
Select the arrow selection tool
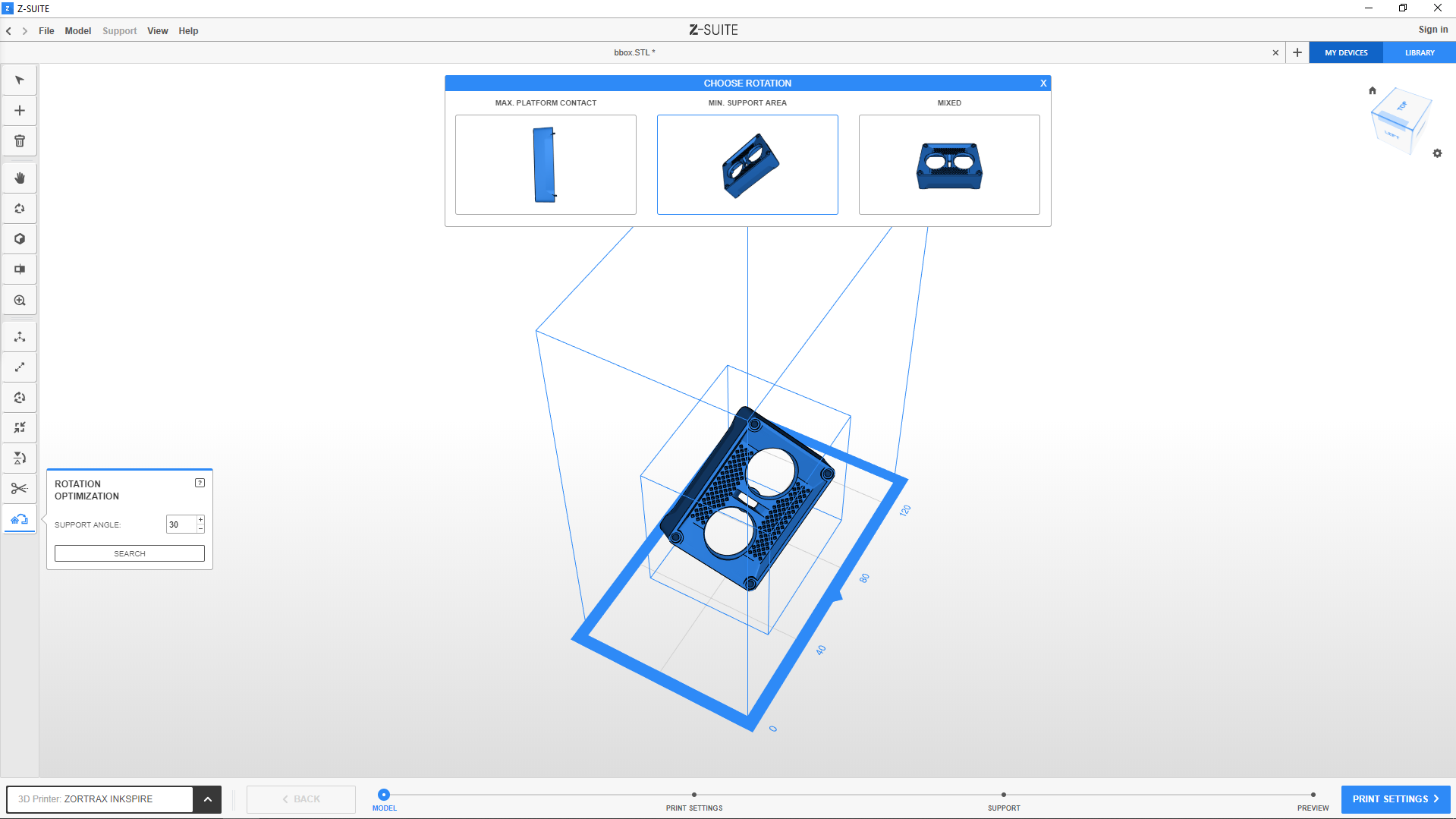20,80
